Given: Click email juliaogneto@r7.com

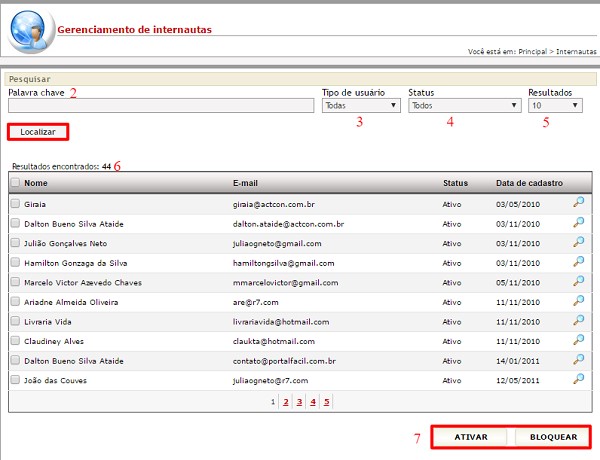Looking at the screenshot, I should point(270,380).
